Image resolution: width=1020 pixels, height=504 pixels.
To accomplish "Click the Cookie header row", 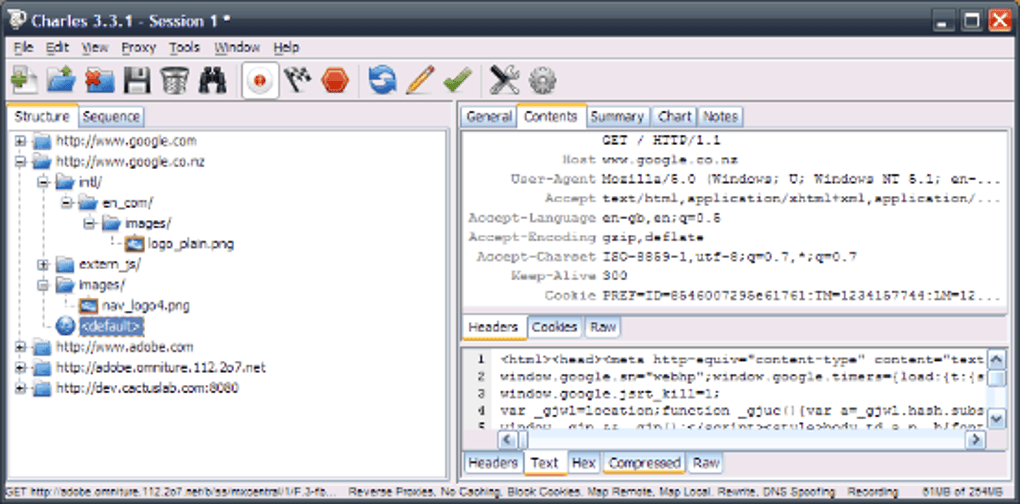I will 732,296.
